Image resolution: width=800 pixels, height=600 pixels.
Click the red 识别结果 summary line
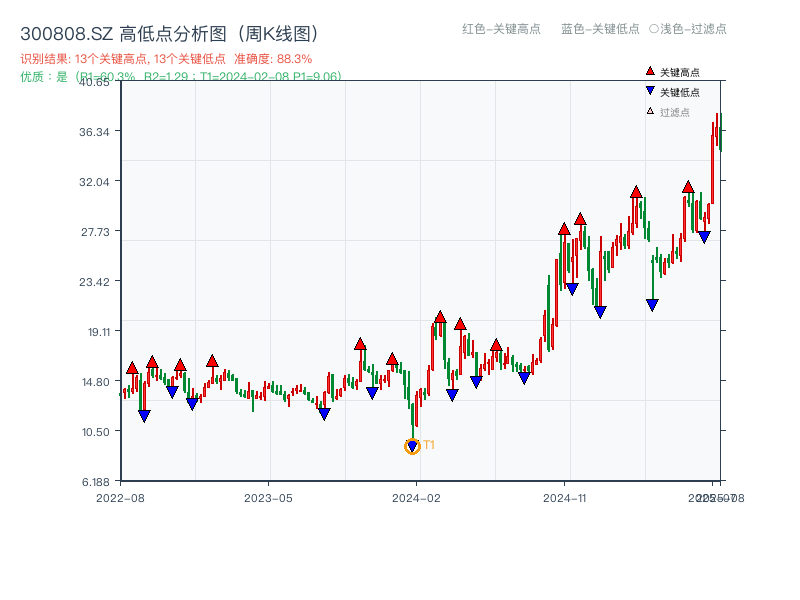pyautogui.click(x=166, y=59)
